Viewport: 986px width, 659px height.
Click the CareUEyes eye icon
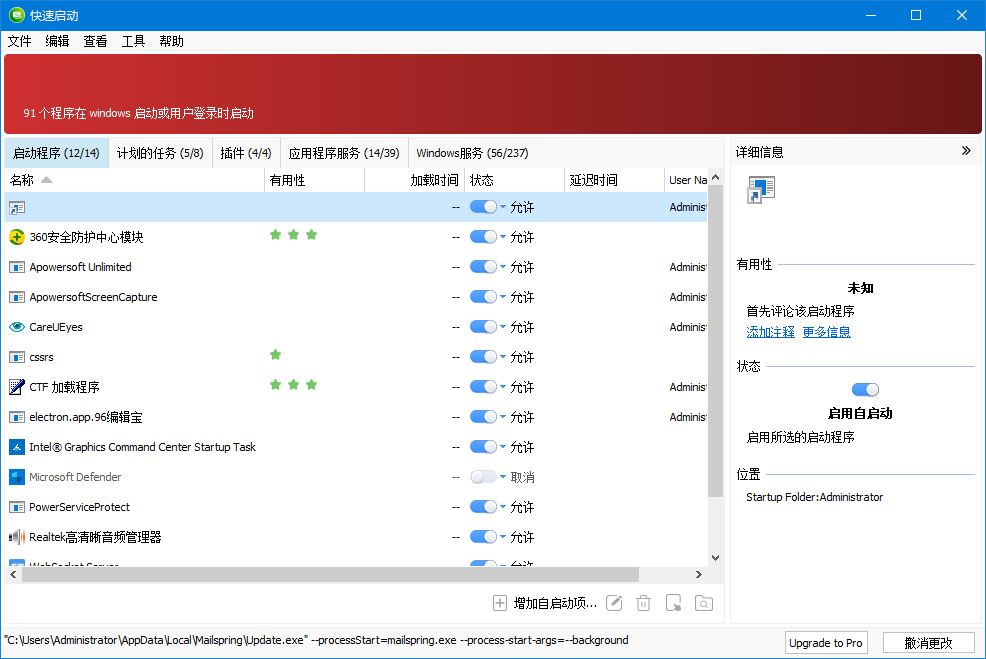tap(17, 327)
